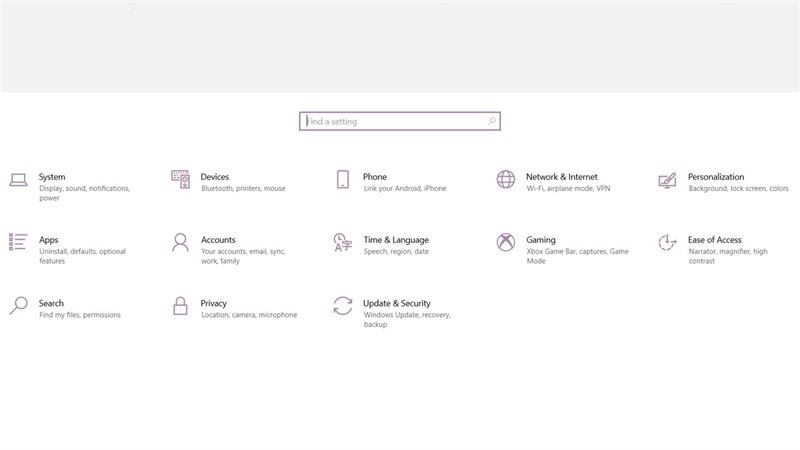
Task: Open the Search magnifier category icon
Action: click(18, 305)
